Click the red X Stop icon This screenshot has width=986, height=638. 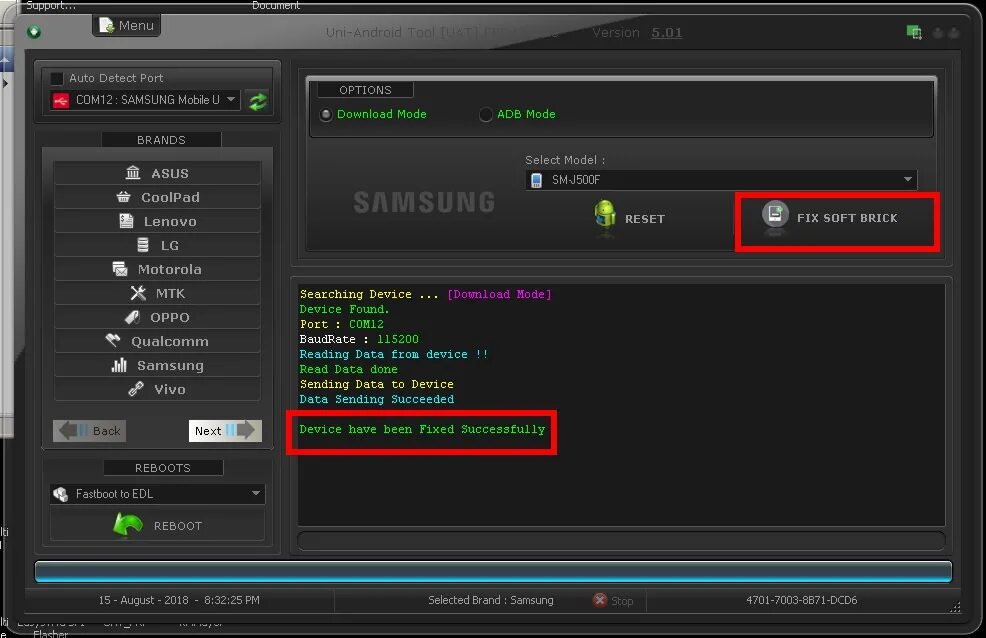tap(600, 600)
